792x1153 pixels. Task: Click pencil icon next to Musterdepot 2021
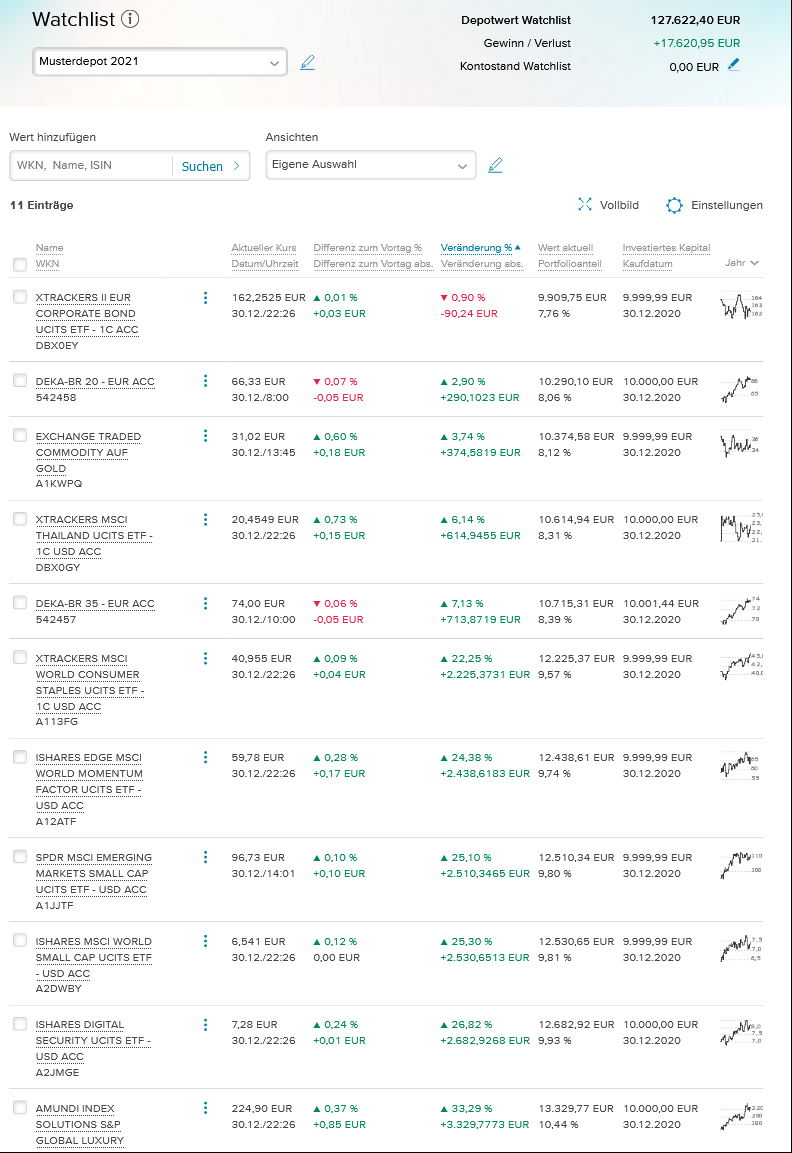pos(307,62)
